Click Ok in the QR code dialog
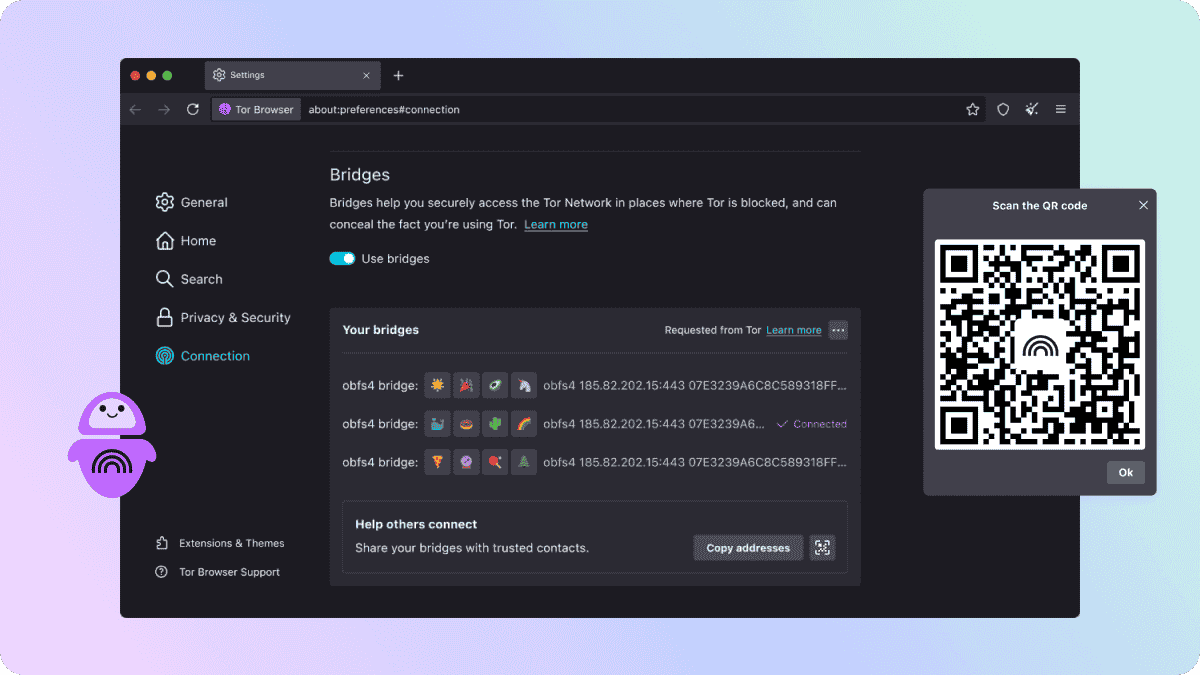 (1125, 473)
